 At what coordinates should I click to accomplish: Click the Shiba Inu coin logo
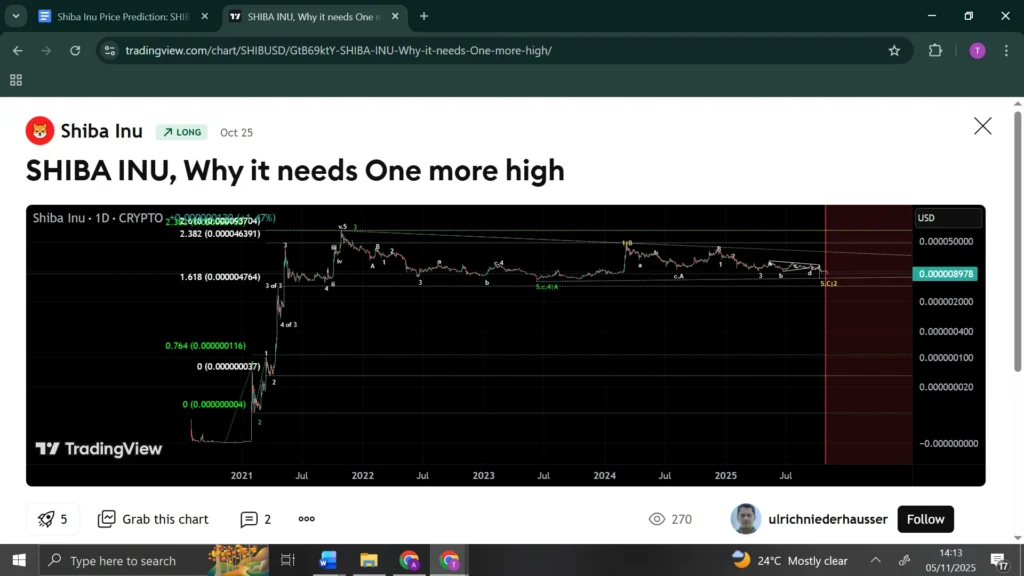pos(39,129)
